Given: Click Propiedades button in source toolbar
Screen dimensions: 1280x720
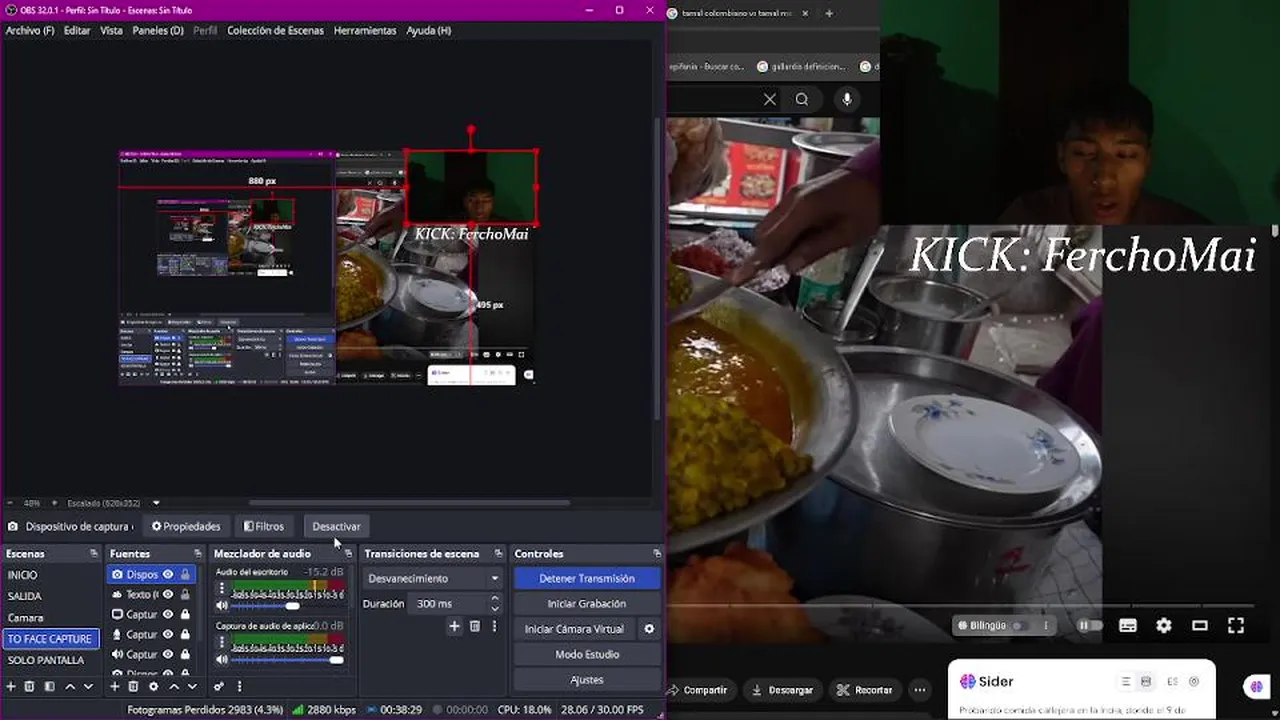Looking at the screenshot, I should point(186,526).
